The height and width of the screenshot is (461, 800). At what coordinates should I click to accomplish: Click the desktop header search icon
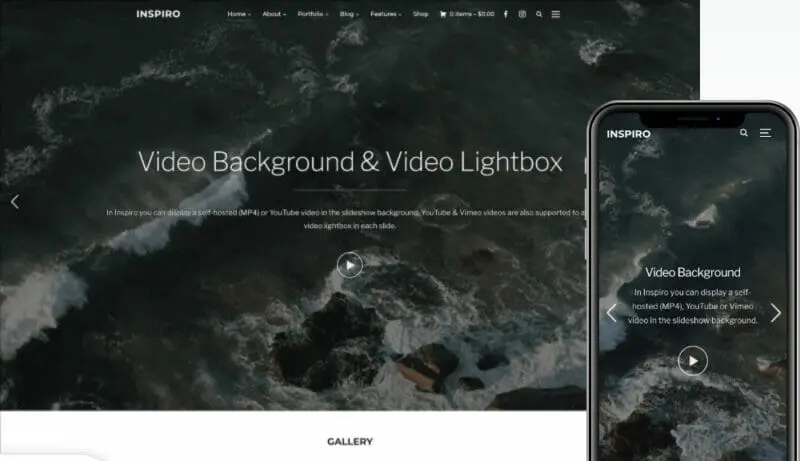pyautogui.click(x=539, y=14)
